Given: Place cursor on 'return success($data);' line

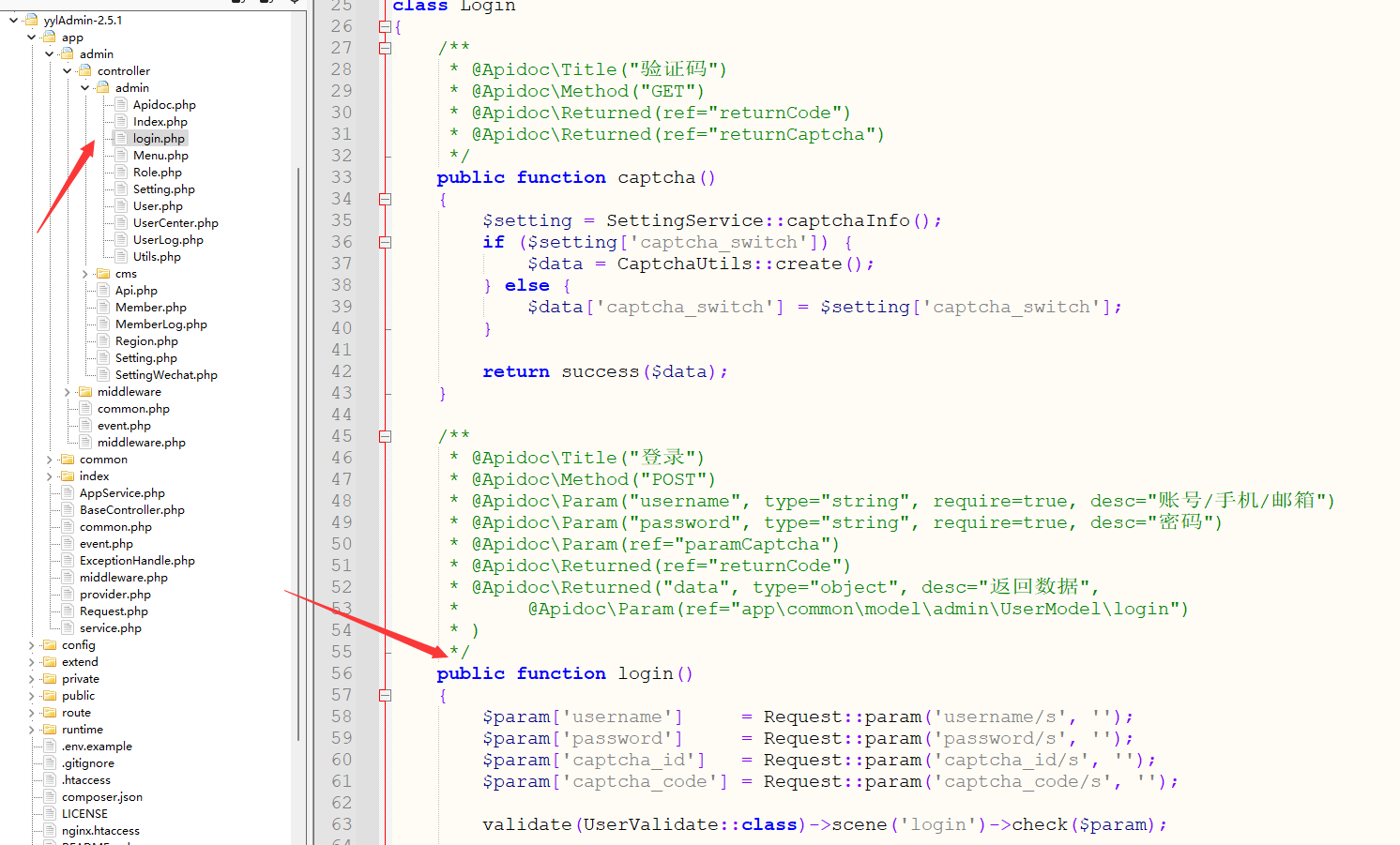Looking at the screenshot, I should point(605,371).
